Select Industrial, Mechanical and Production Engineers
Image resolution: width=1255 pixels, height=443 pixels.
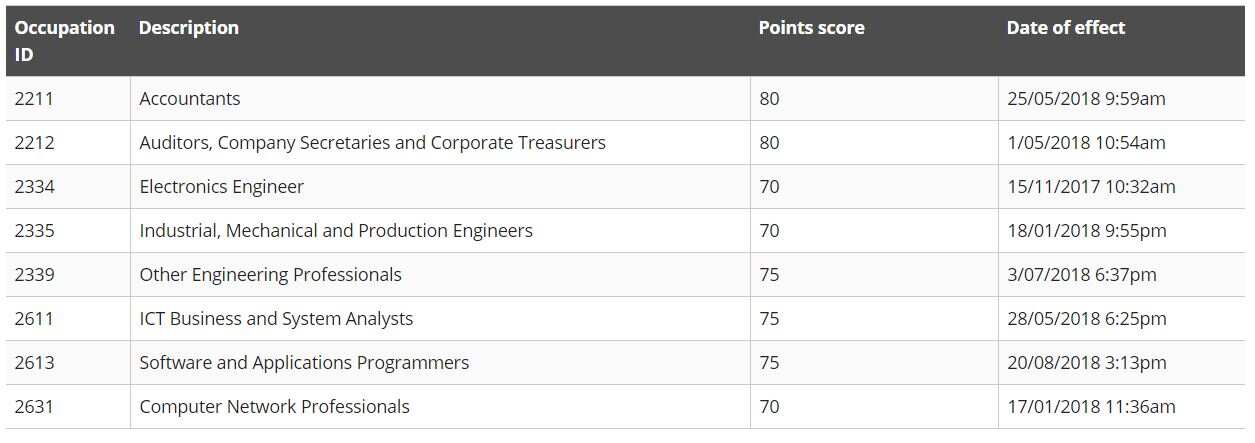pyautogui.click(x=336, y=231)
